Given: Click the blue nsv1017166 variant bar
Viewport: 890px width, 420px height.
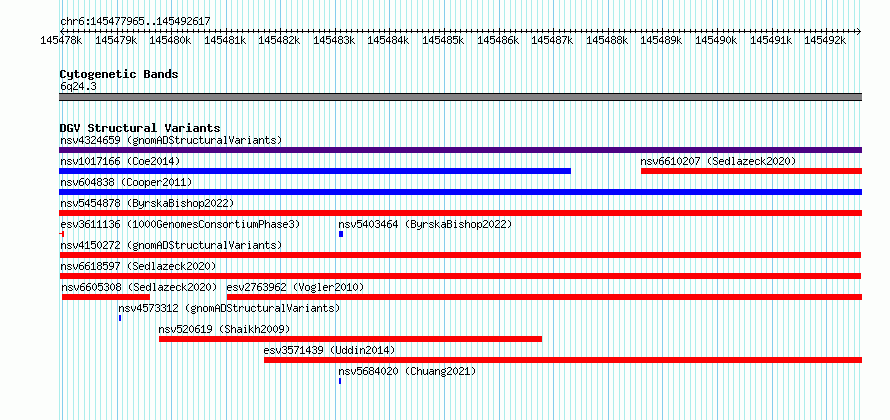Looking at the screenshot, I should pos(315,171).
